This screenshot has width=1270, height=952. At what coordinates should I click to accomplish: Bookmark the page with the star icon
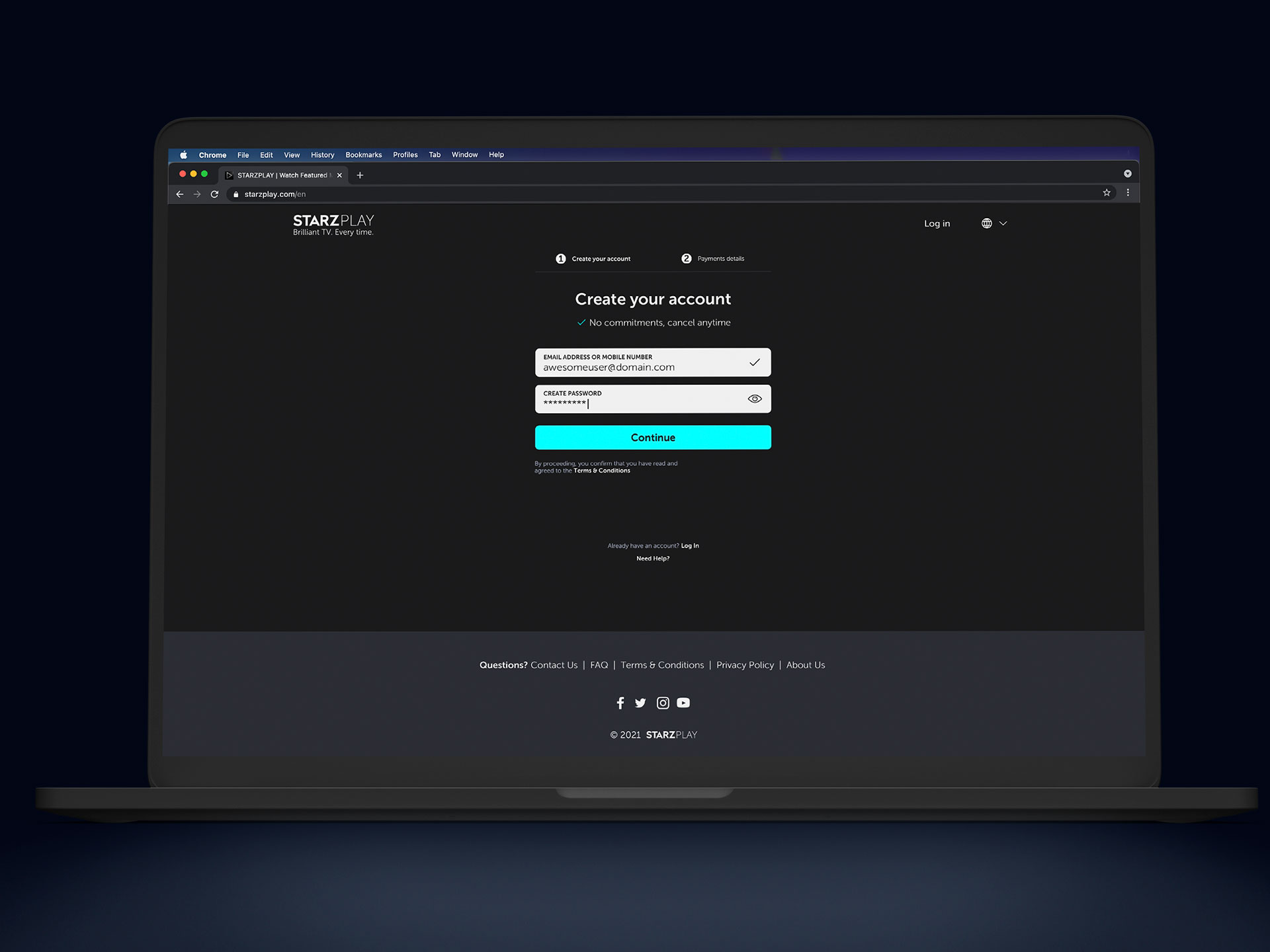click(x=1107, y=192)
